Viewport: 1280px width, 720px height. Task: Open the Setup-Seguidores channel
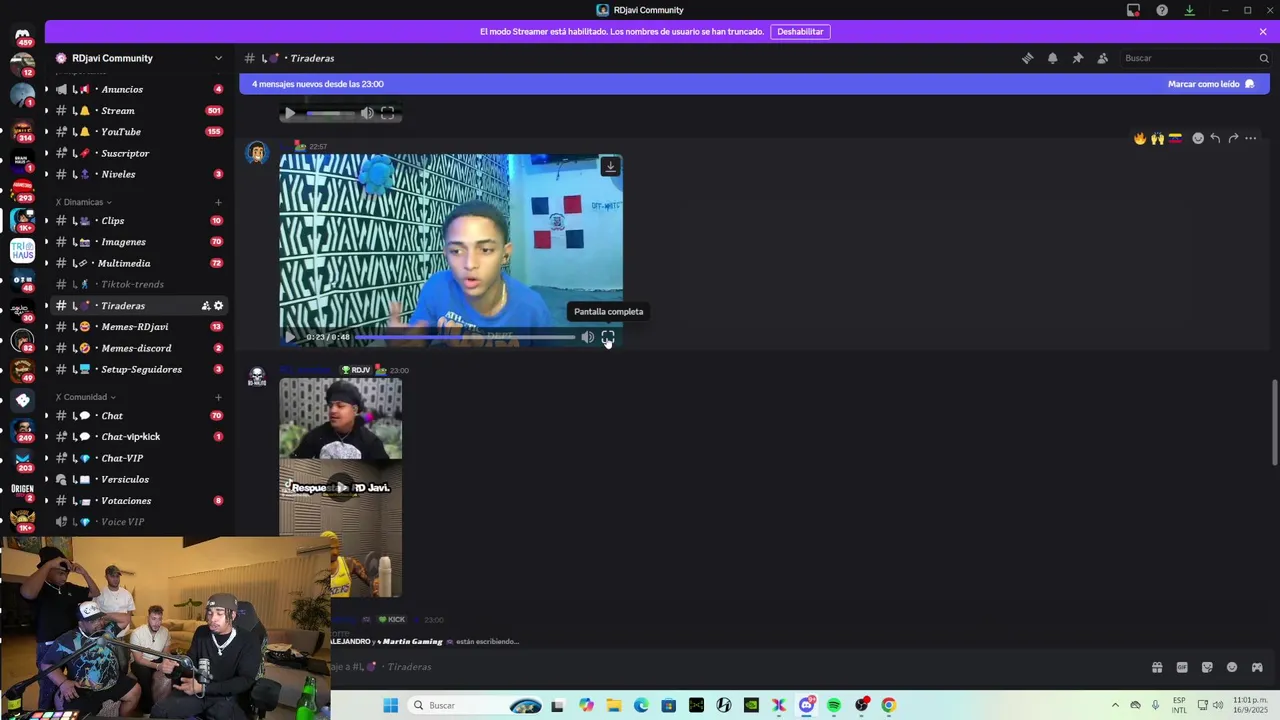tap(141, 369)
